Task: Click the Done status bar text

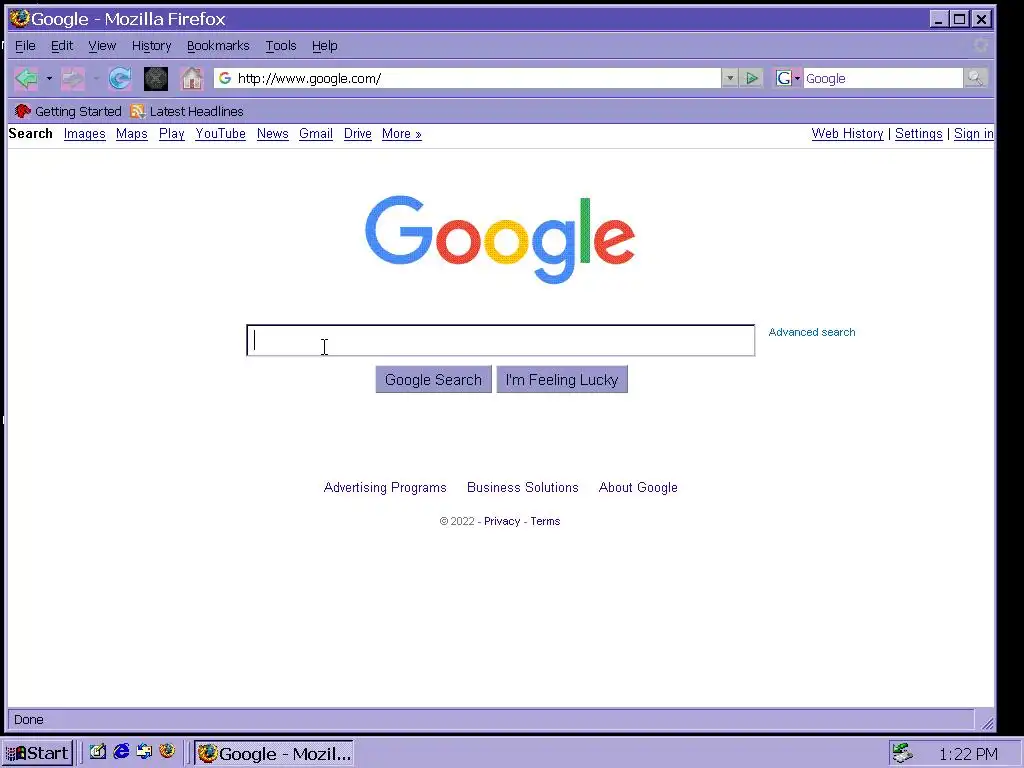Action: point(29,720)
